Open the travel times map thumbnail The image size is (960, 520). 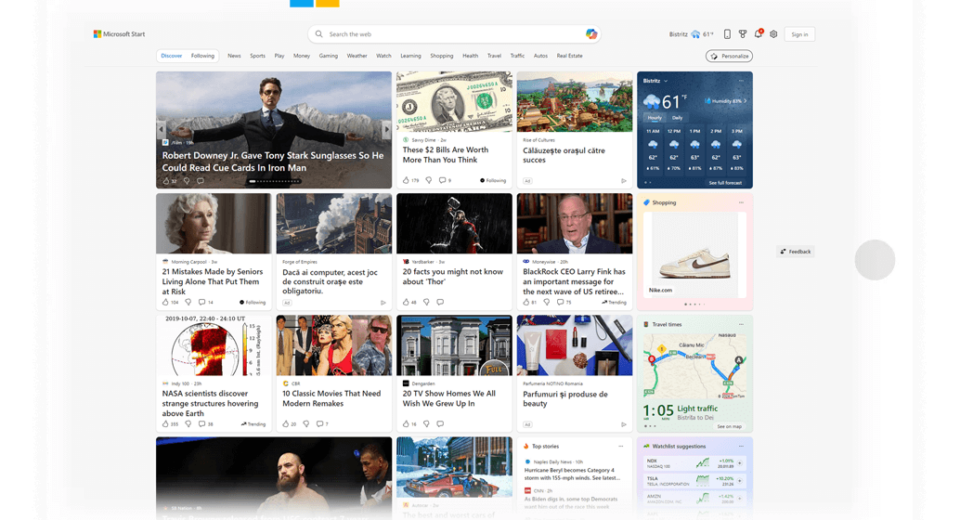click(694, 366)
